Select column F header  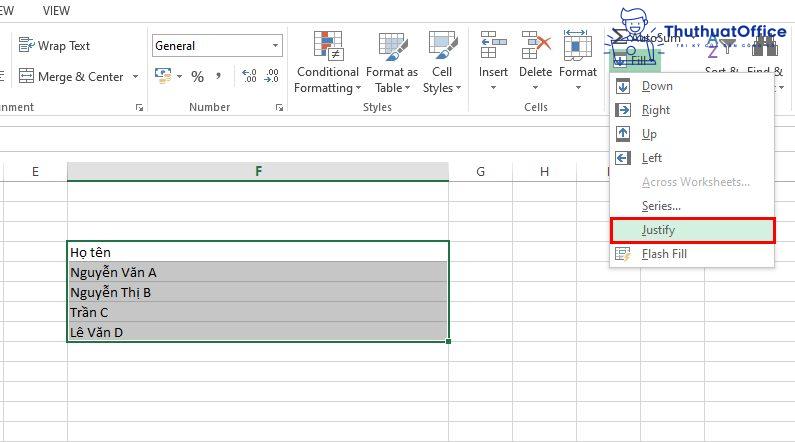click(258, 171)
